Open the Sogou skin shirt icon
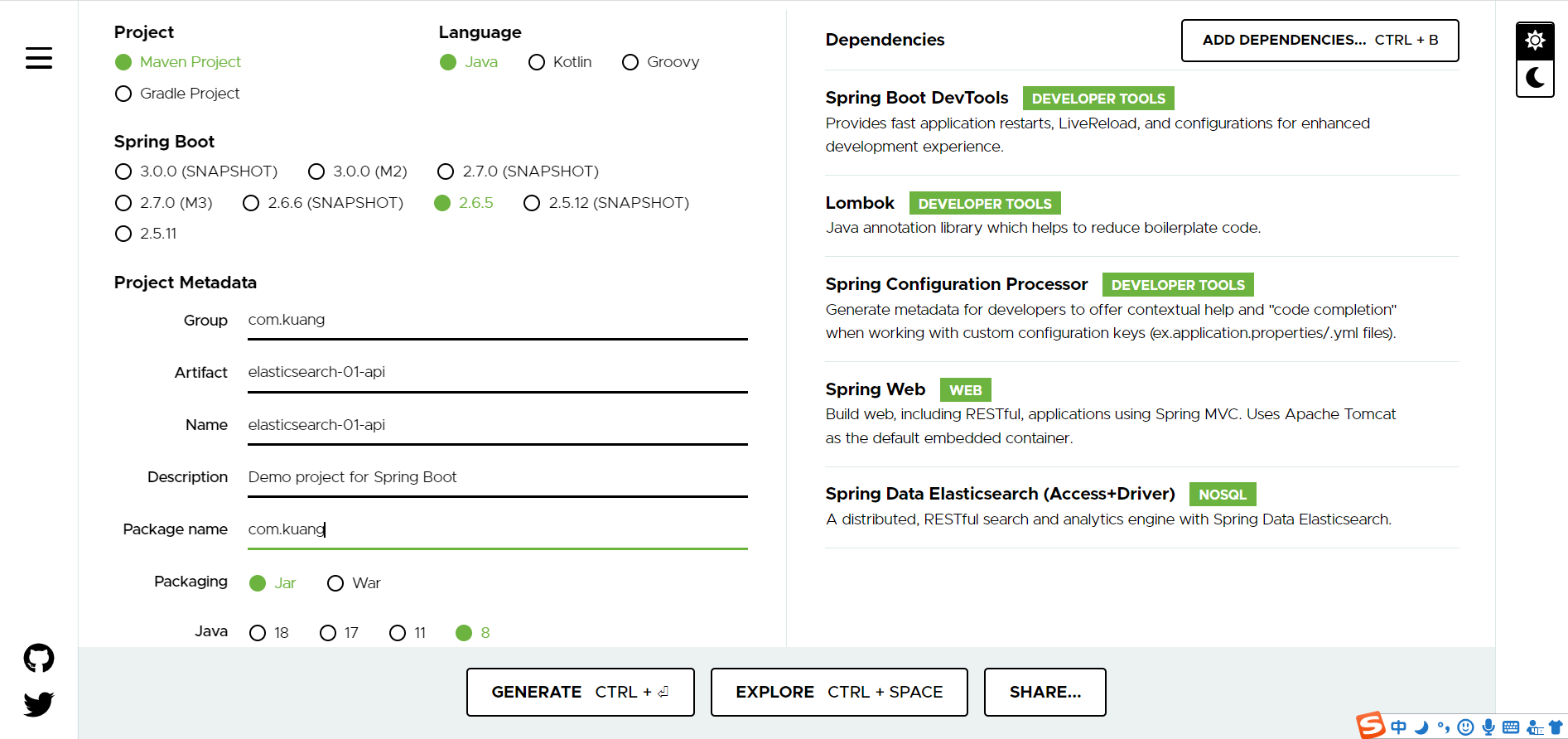Viewport: 1568px width, 739px height. pos(1556,727)
